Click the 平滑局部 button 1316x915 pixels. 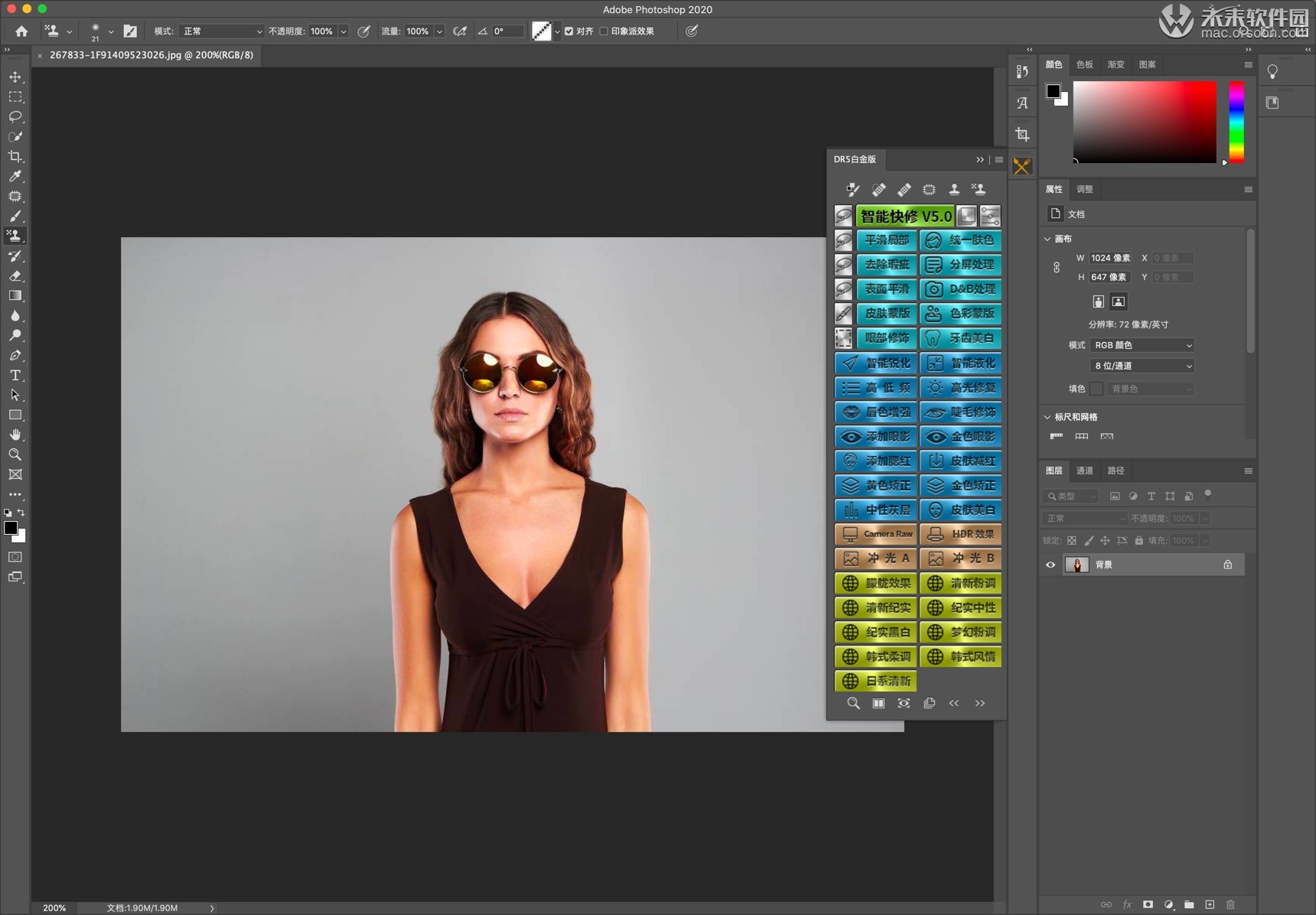(x=887, y=240)
